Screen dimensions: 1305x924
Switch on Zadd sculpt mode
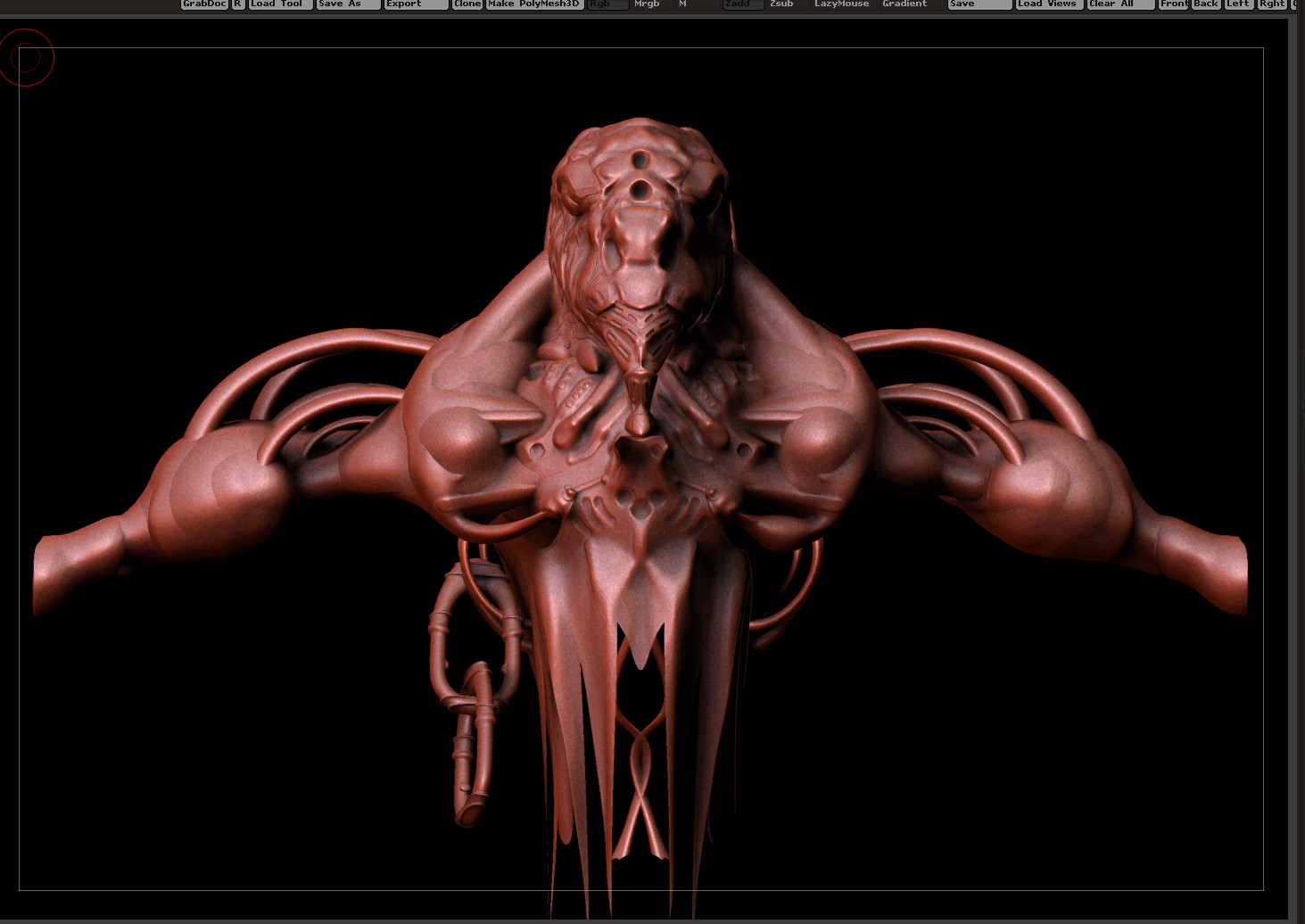click(743, 4)
